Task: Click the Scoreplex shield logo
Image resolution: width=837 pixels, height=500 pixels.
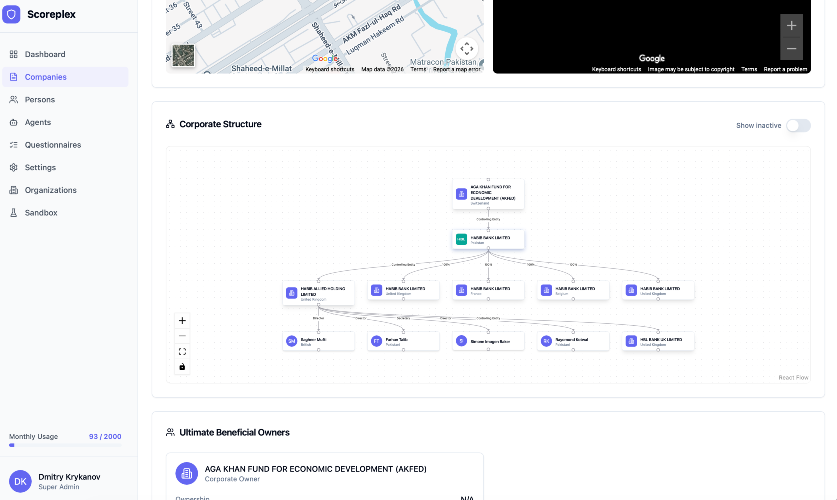Action: (13, 14)
